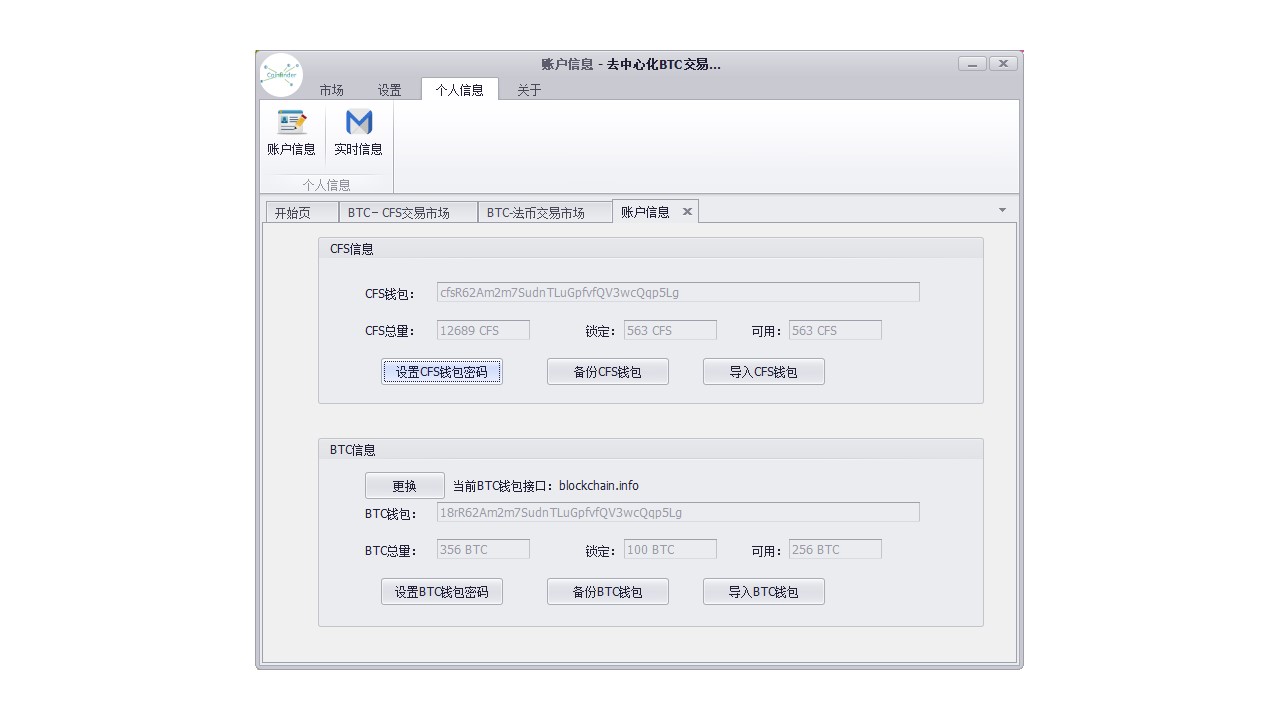Image resolution: width=1280 pixels, height=720 pixels.
Task: Click 备份CFS钱包 button
Action: 608,372
